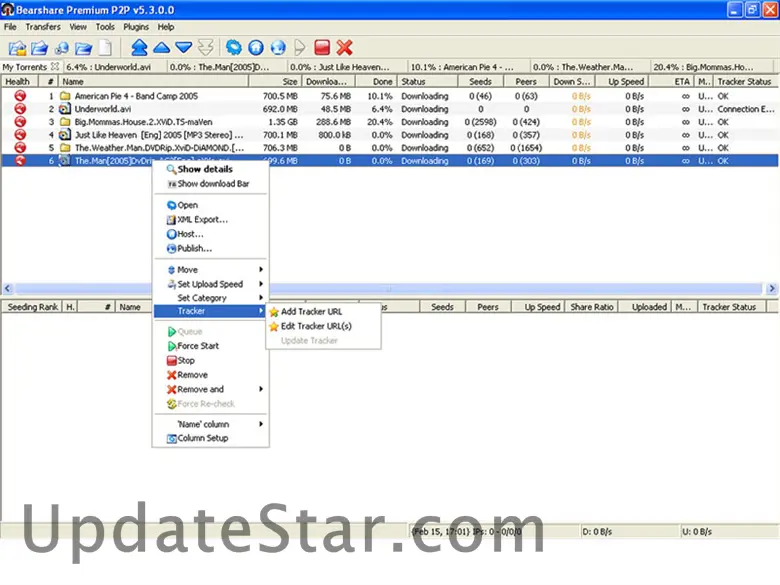This screenshot has width=780, height=585.
Task: Click the red stop square toolbar icon
Action: [x=322, y=48]
